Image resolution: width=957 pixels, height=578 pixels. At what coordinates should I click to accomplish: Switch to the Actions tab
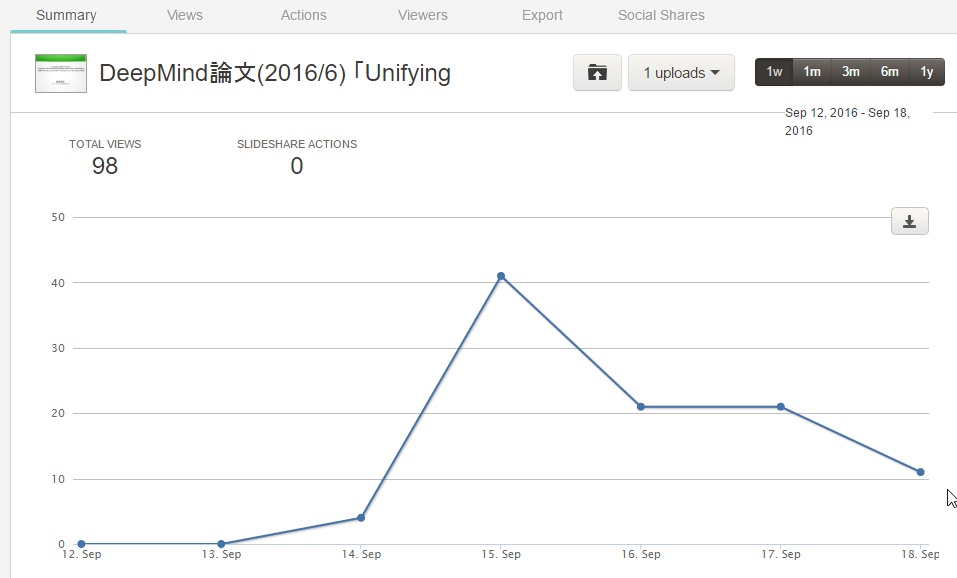click(x=303, y=15)
